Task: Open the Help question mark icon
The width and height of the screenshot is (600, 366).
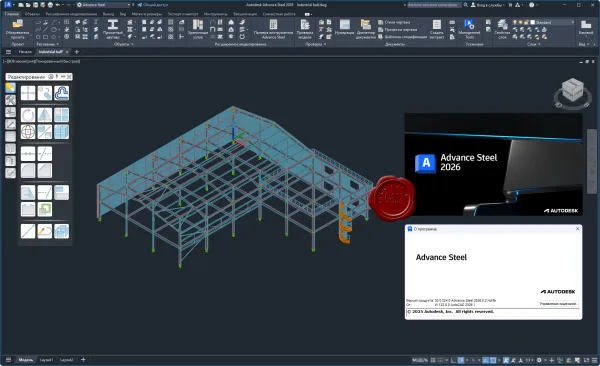Action: click(532, 5)
